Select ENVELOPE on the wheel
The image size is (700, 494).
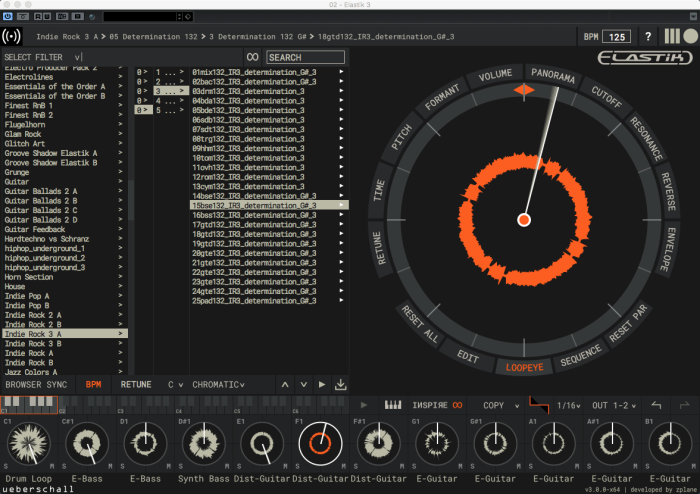(x=668, y=249)
